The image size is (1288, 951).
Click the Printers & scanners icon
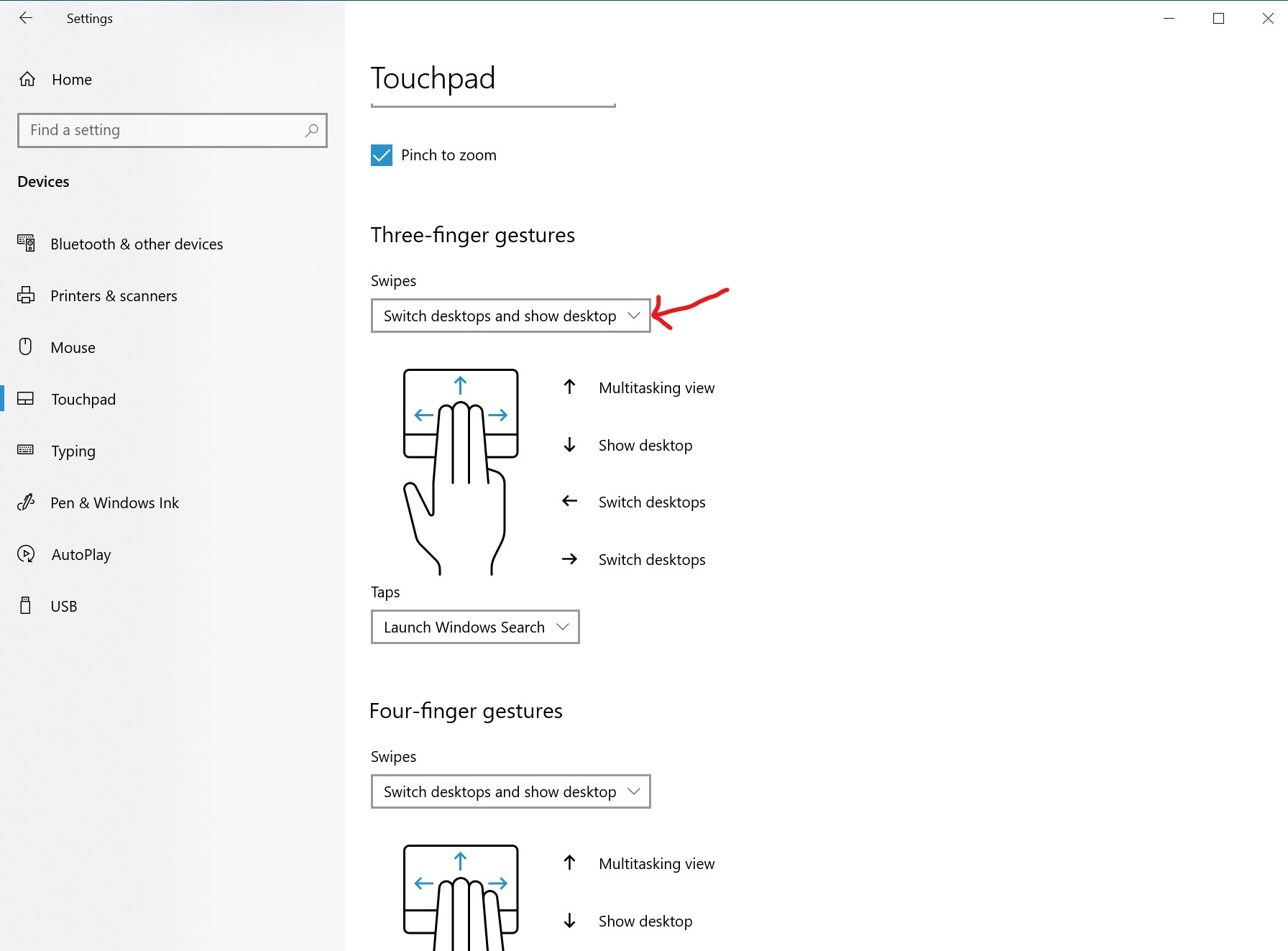coord(26,295)
